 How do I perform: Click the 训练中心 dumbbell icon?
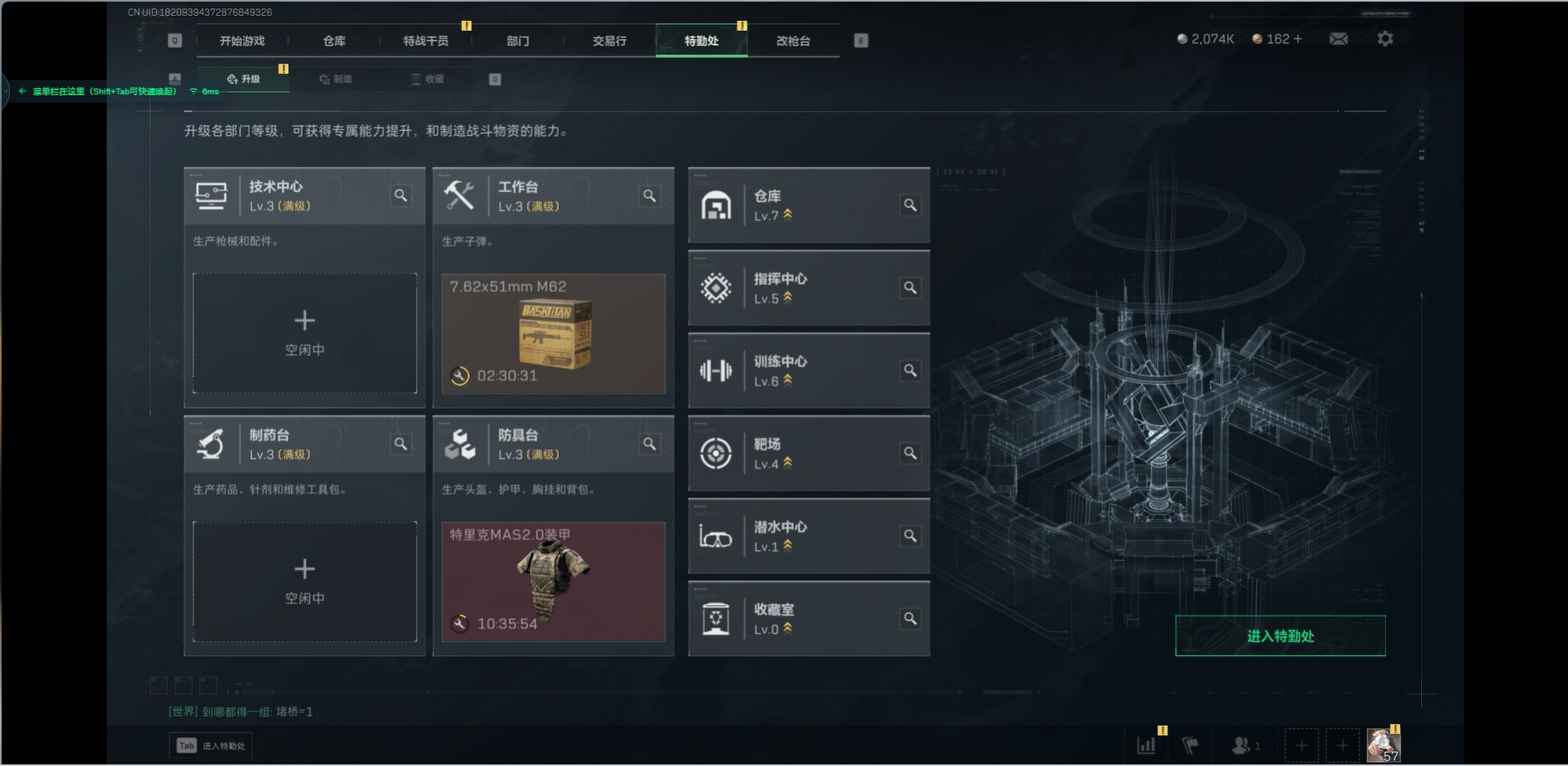click(x=716, y=370)
